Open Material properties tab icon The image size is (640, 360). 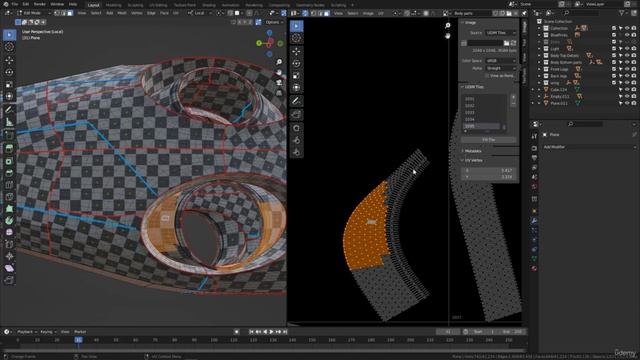(x=534, y=268)
